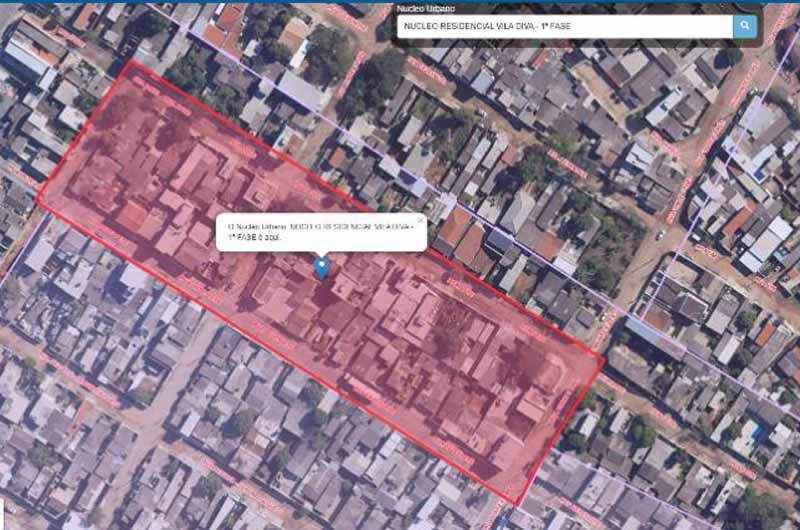The image size is (800, 530).
Task: Click the 'Nucleo Urbano' label
Action: pos(426,9)
